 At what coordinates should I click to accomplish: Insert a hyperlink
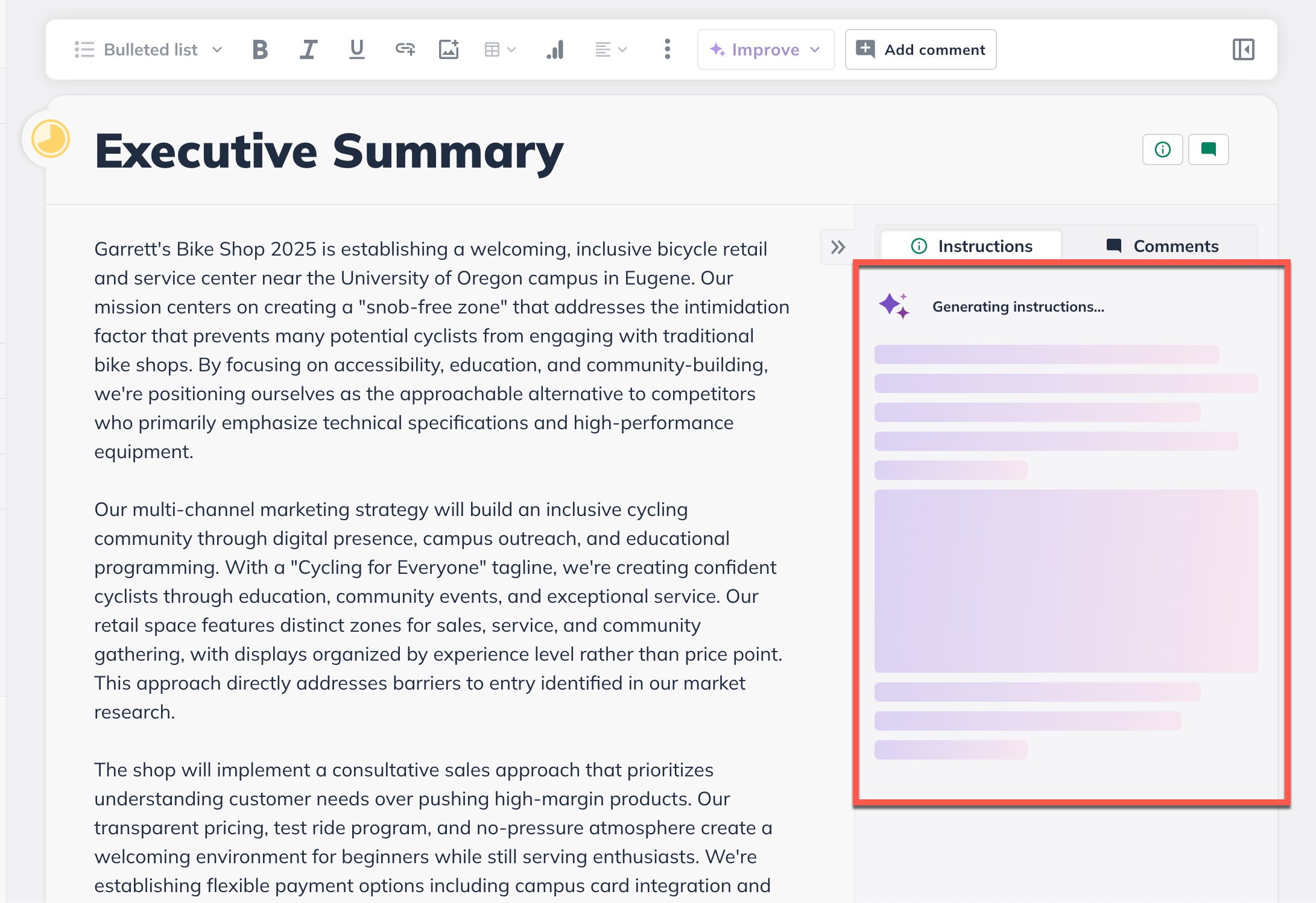(405, 49)
